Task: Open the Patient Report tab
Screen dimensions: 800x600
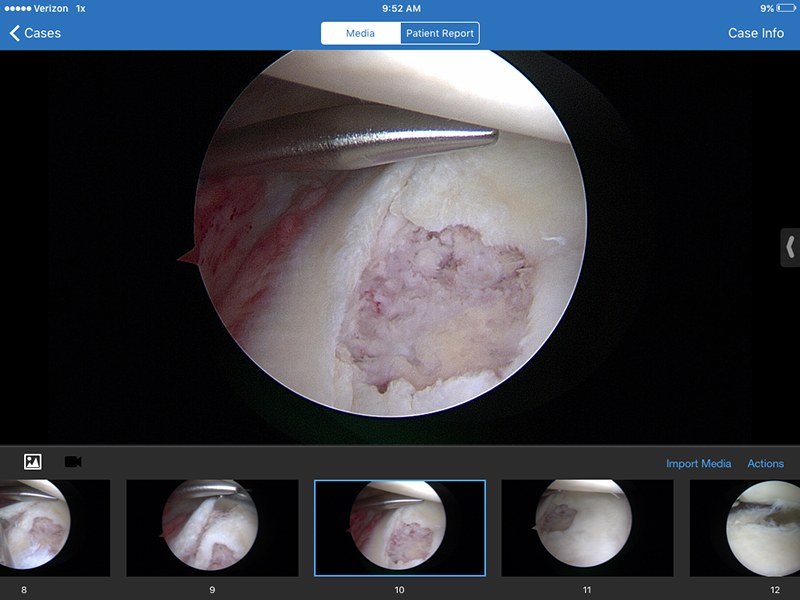Action: [x=440, y=33]
